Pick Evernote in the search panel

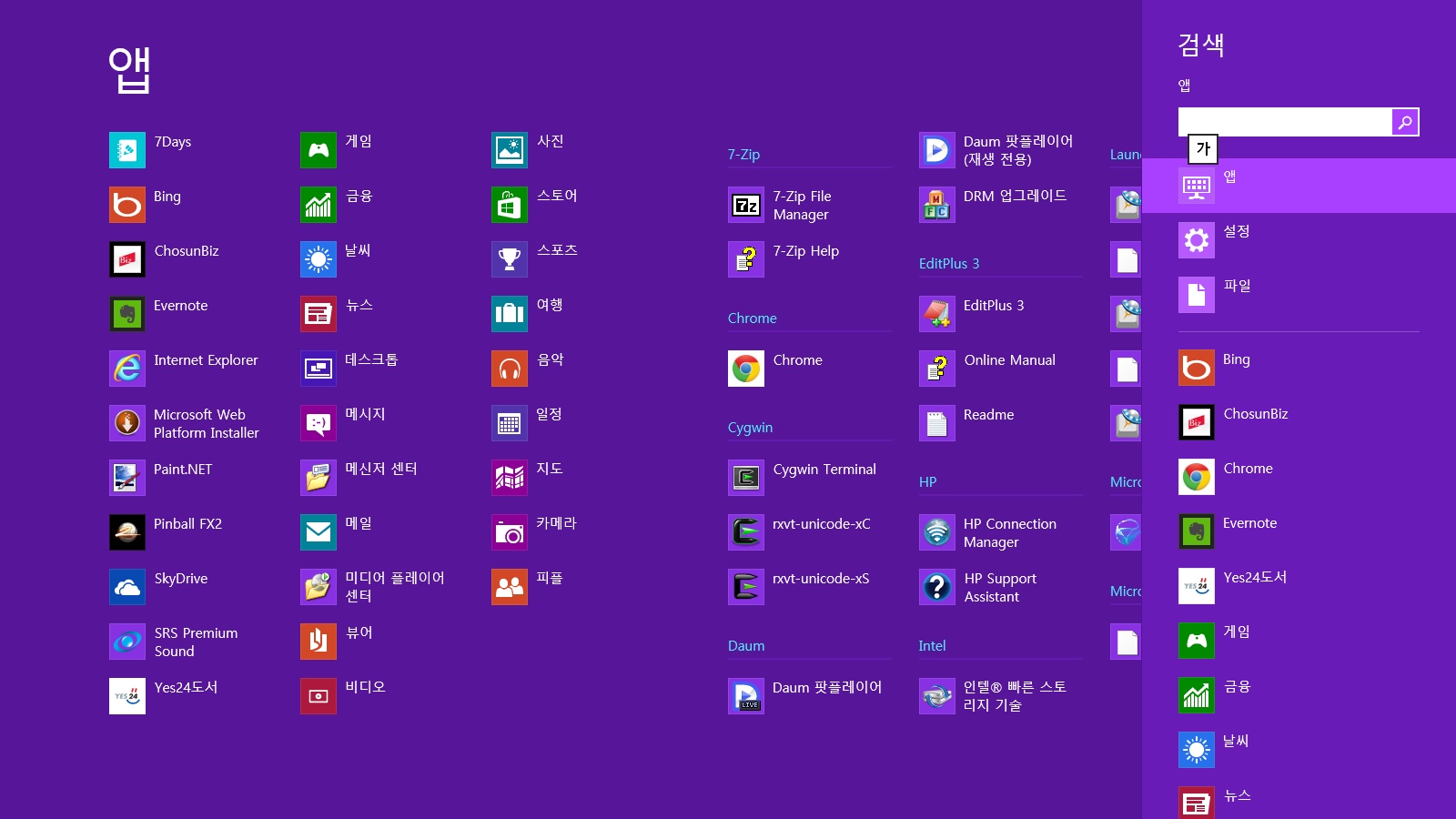pos(1299,532)
